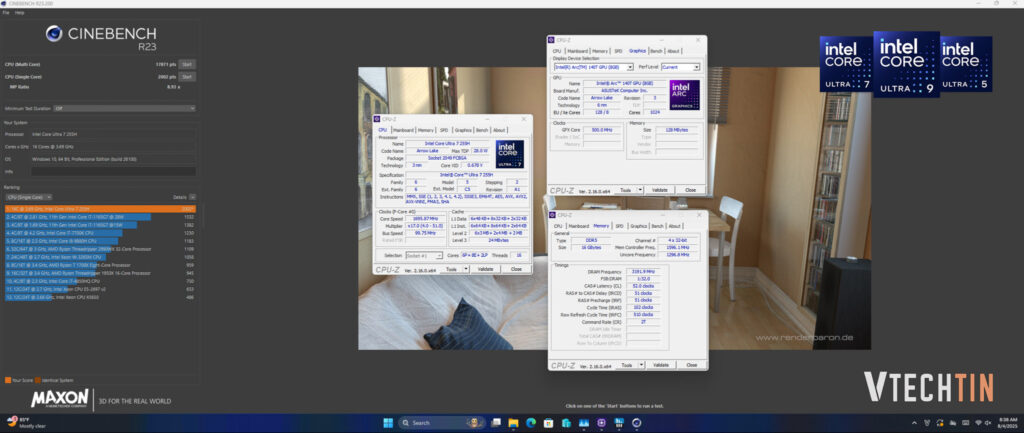Viewport: 1024px width, 433px height.
Task: Open Memory tab in CPU-Z Graphics window
Action: (600, 51)
